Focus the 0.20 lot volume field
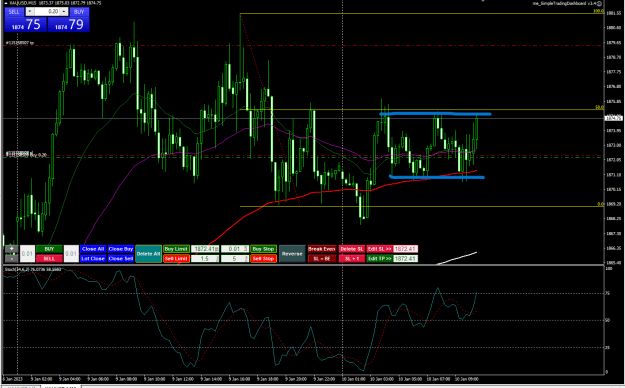625x388 pixels. pyautogui.click(x=47, y=12)
